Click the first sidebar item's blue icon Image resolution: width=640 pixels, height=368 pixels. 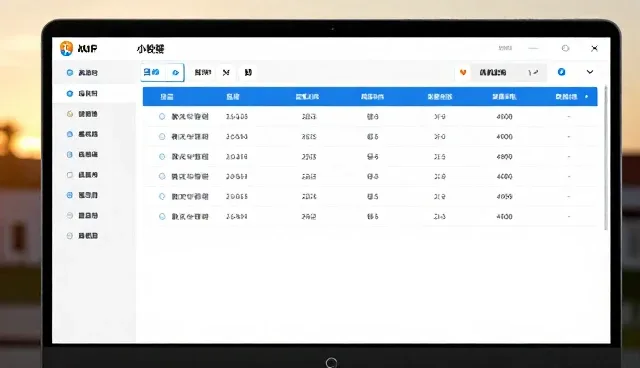pyautogui.click(x=70, y=73)
